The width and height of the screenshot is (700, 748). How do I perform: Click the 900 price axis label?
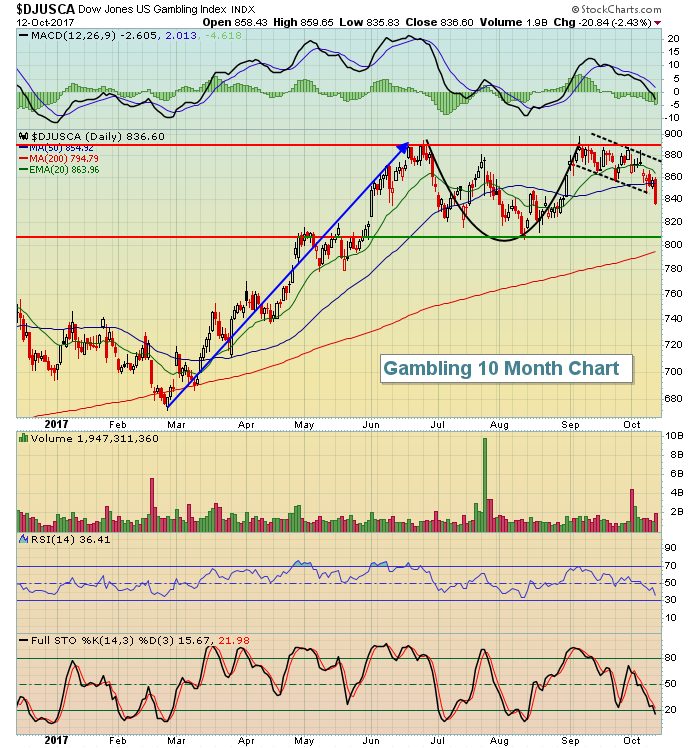point(674,134)
